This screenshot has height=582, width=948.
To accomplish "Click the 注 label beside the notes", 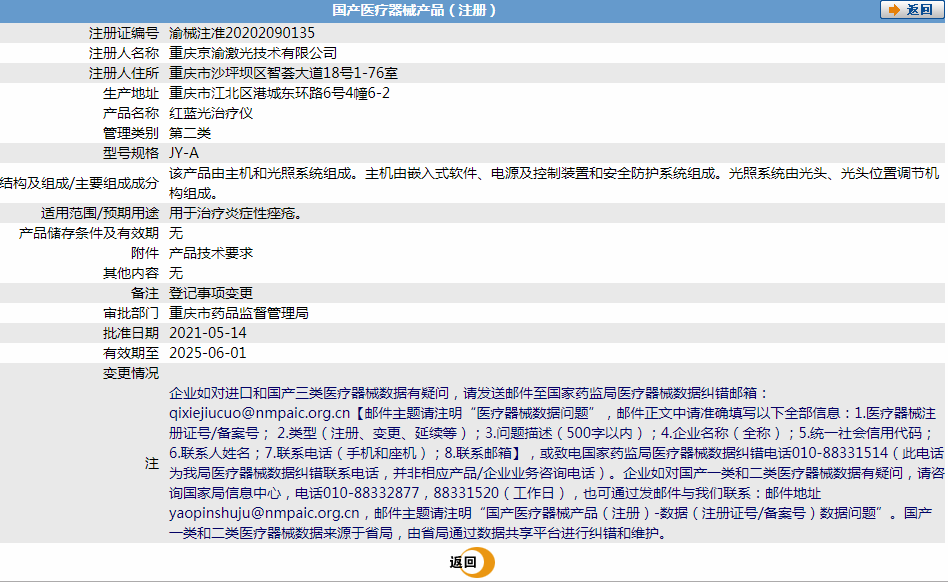I will tap(152, 463).
